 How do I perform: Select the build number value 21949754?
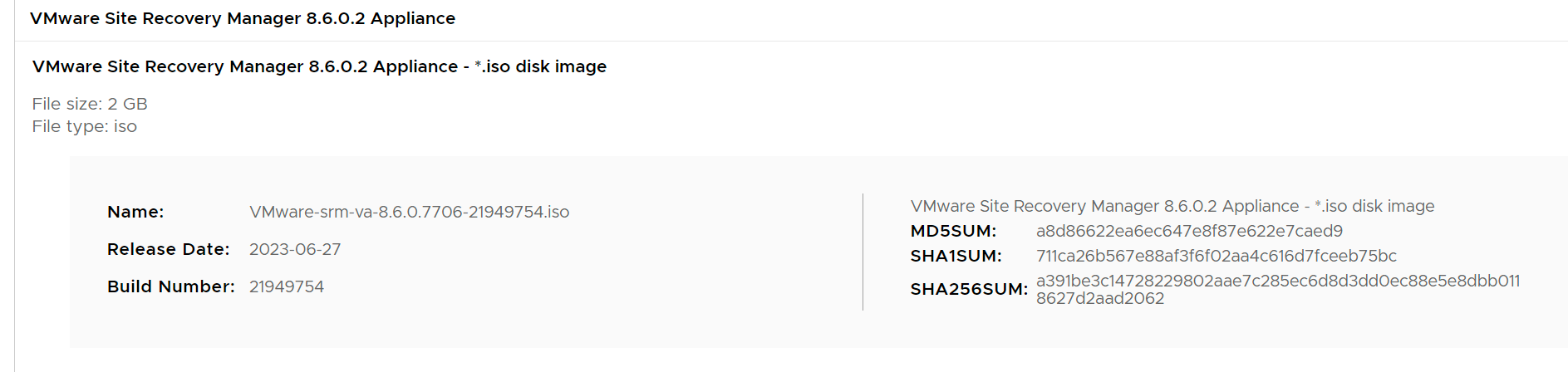[x=287, y=286]
